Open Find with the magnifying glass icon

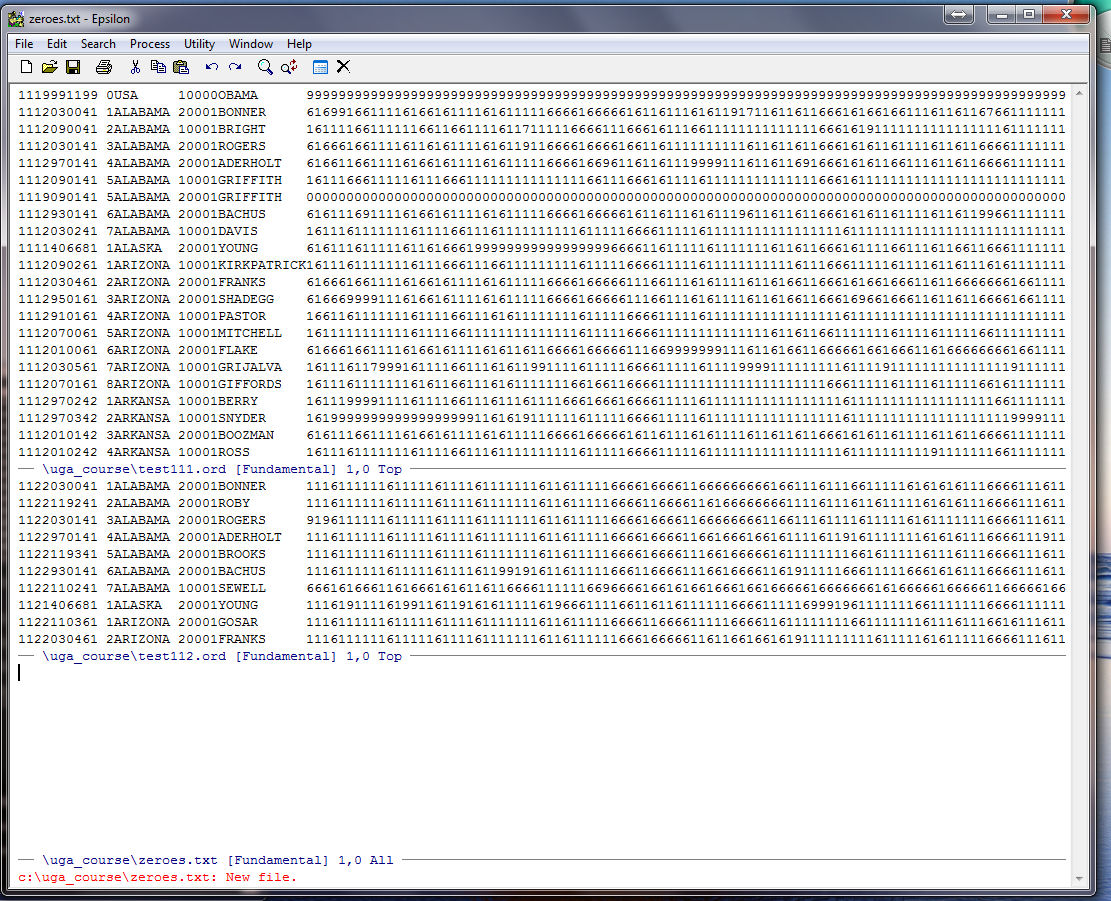click(265, 67)
